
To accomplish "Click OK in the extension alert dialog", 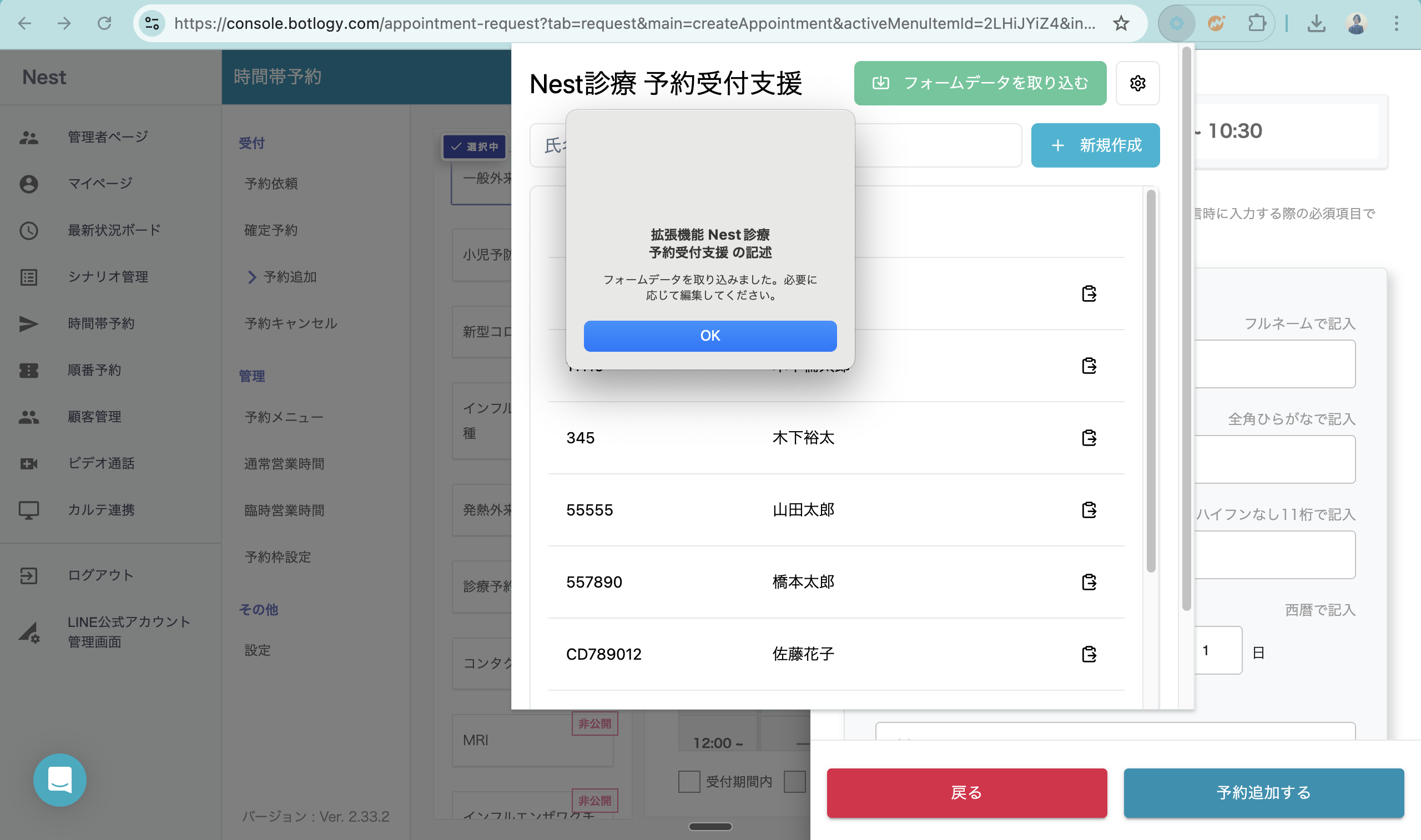I will [x=710, y=336].
